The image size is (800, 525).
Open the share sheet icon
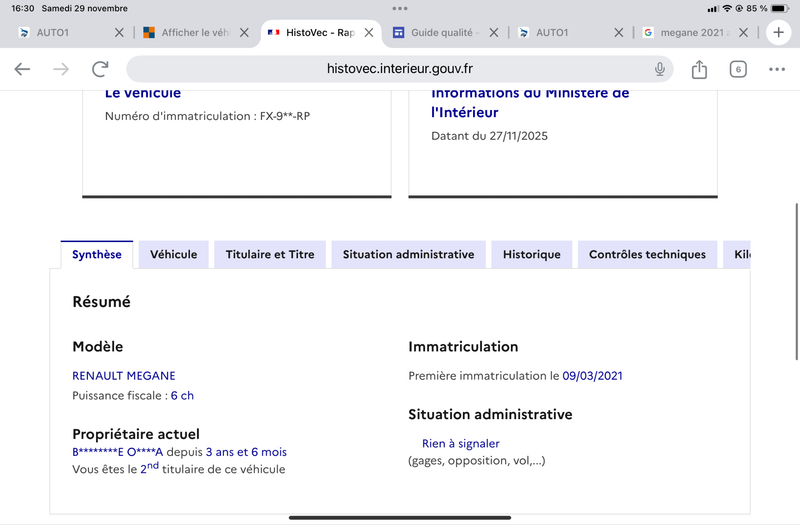coord(699,69)
